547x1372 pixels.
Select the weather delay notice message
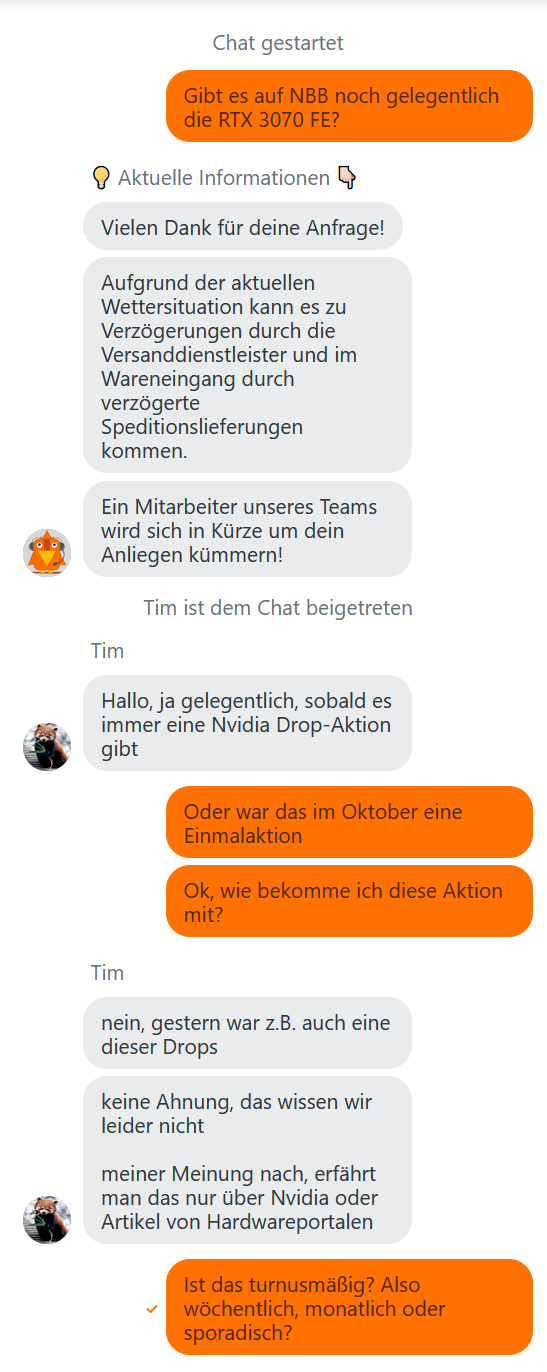coord(247,365)
